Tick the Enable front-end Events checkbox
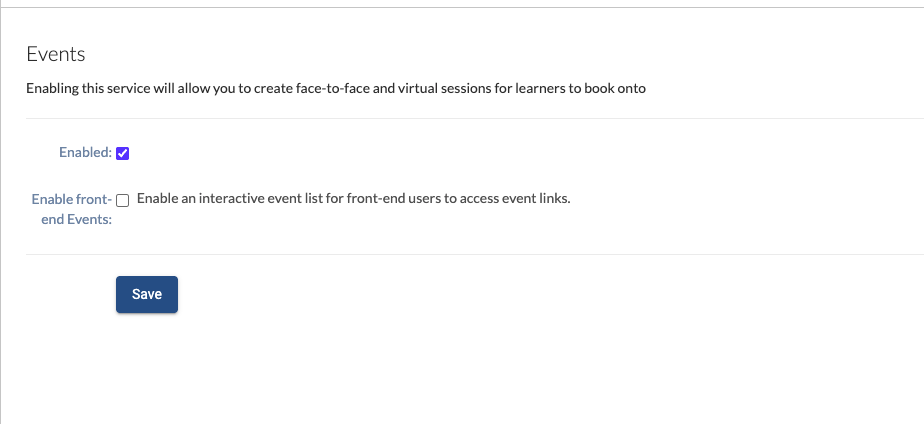The width and height of the screenshot is (924, 424). [x=123, y=199]
